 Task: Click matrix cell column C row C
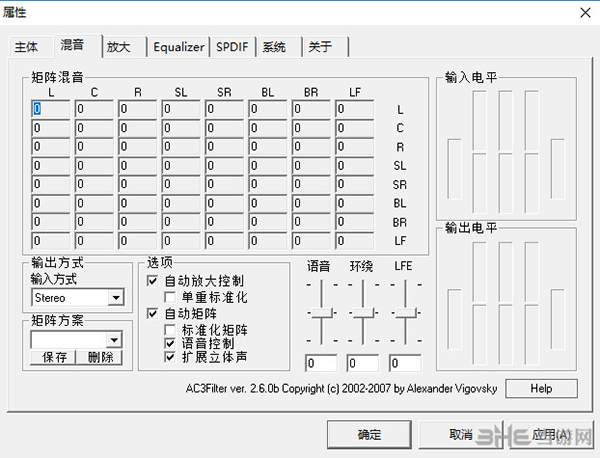click(94, 128)
